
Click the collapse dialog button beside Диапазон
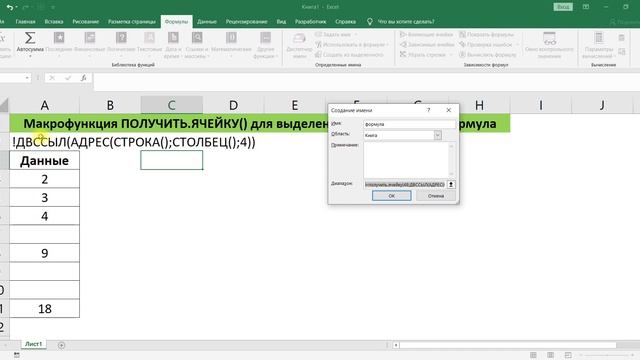point(451,184)
